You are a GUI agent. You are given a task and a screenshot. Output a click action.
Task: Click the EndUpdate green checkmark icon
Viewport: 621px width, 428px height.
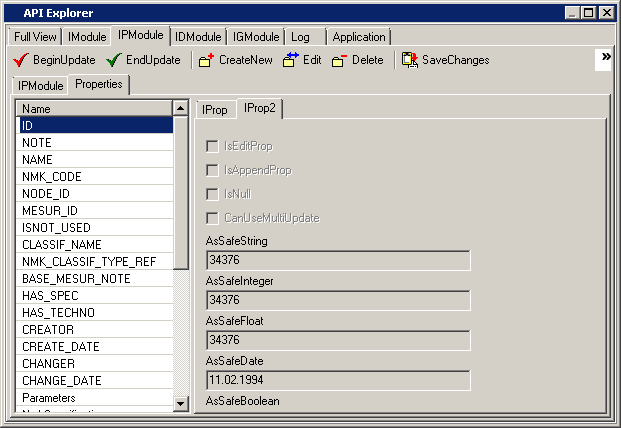click(x=114, y=60)
